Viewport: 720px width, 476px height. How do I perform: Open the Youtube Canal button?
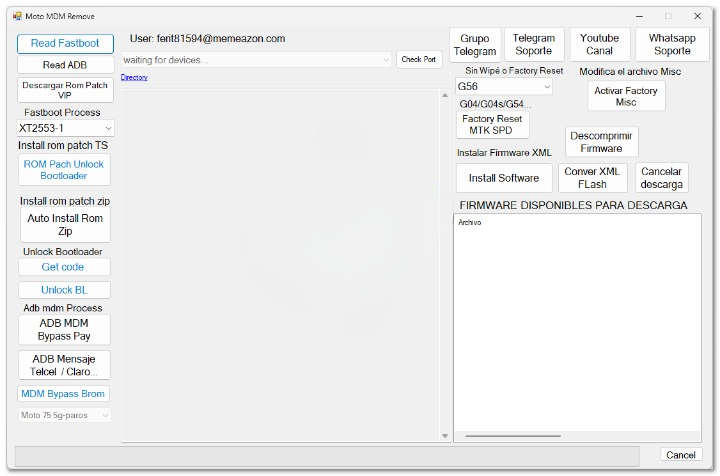(599, 45)
